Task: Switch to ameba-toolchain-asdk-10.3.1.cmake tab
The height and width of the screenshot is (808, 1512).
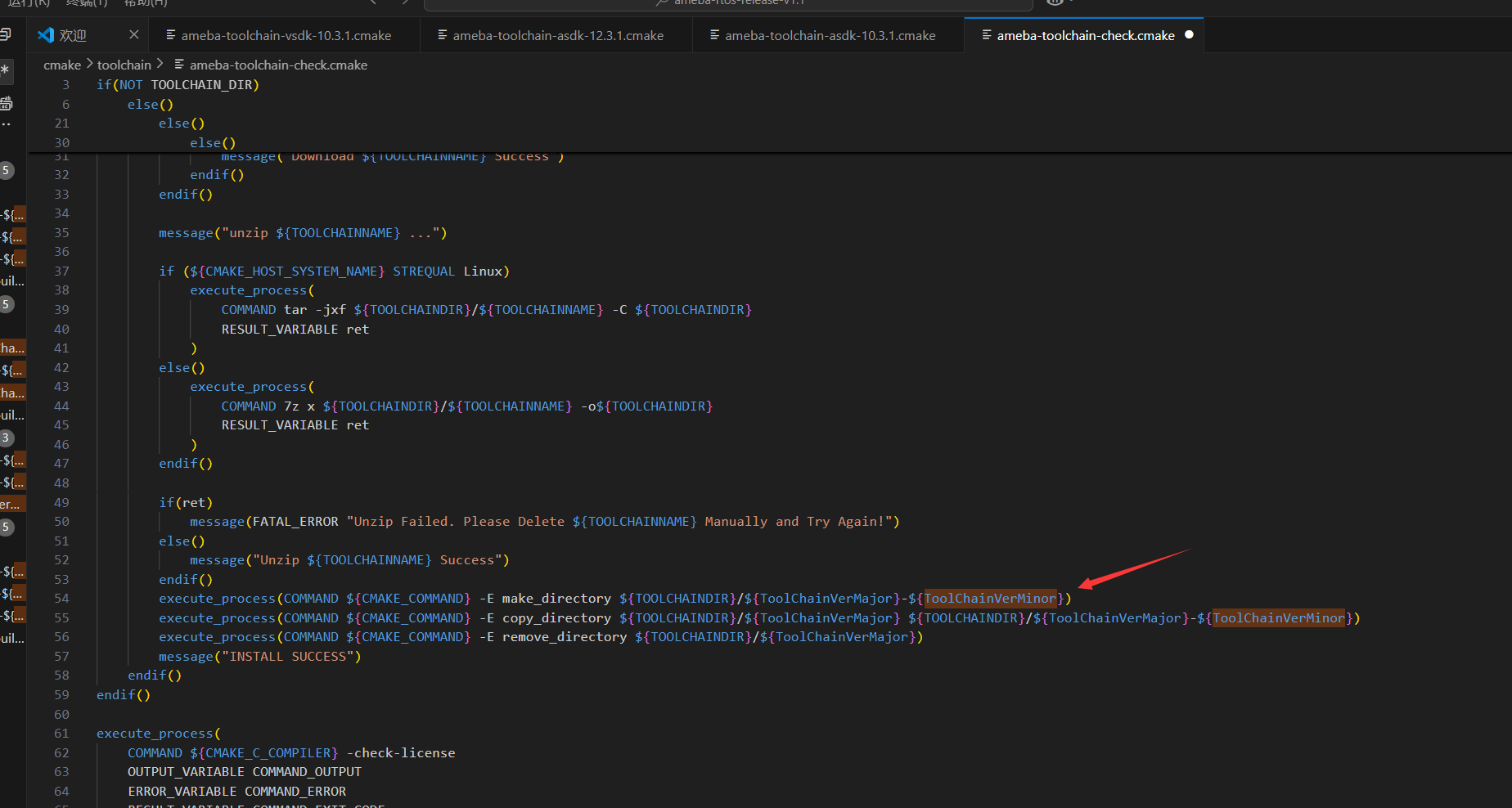Action: 830,35
